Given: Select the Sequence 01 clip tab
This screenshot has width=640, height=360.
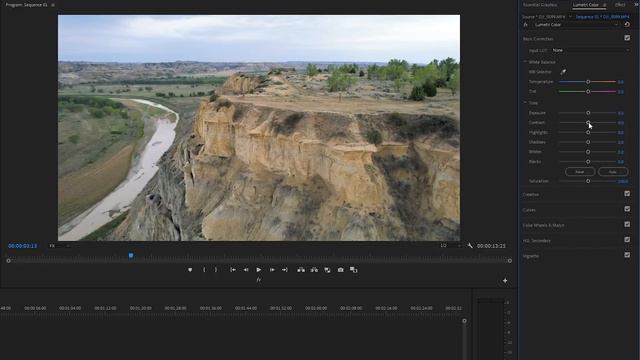Looking at the screenshot, I should (602, 17).
